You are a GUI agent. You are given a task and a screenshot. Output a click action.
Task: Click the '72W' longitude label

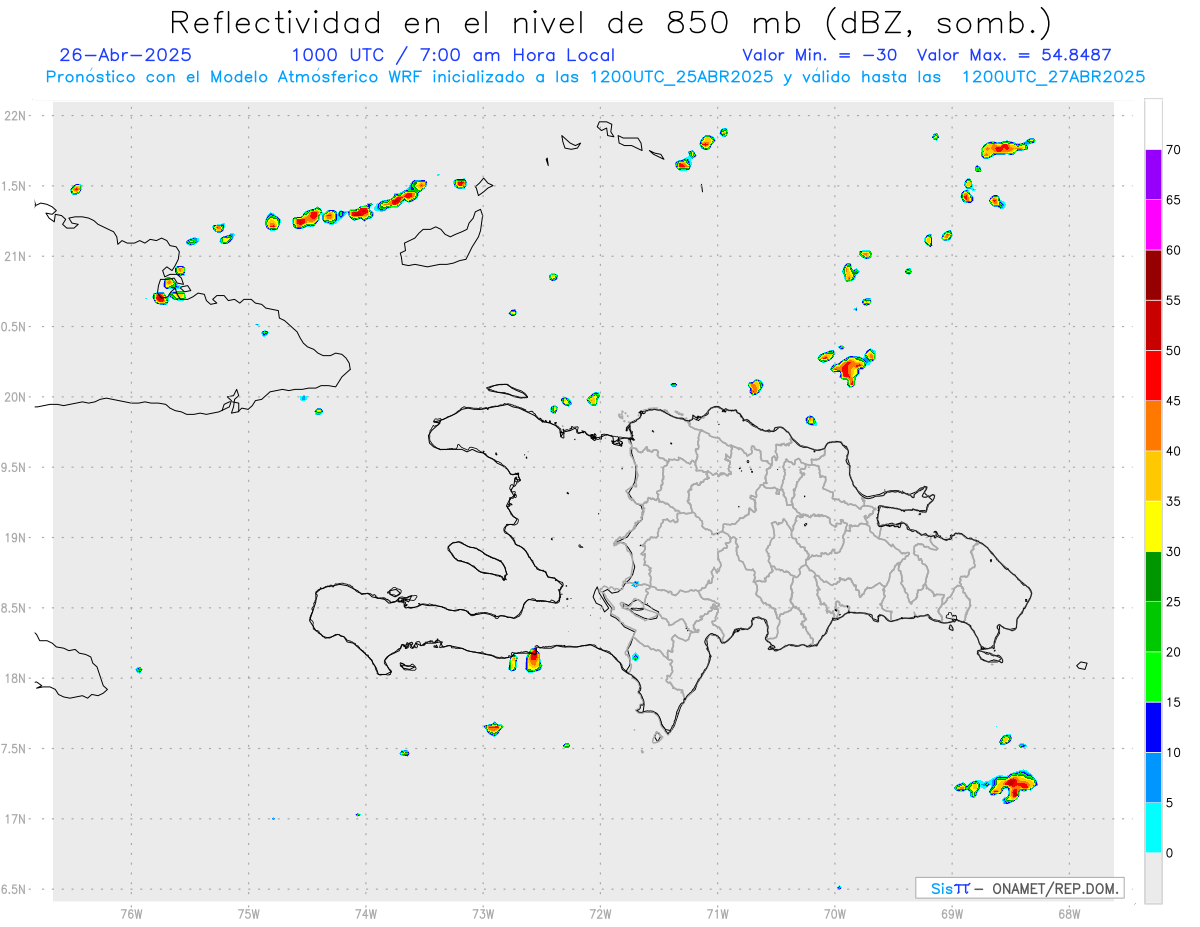[600, 913]
